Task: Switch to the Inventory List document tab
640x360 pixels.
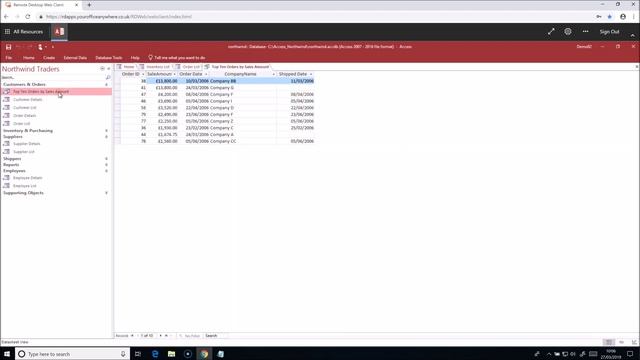Action: [x=155, y=67]
